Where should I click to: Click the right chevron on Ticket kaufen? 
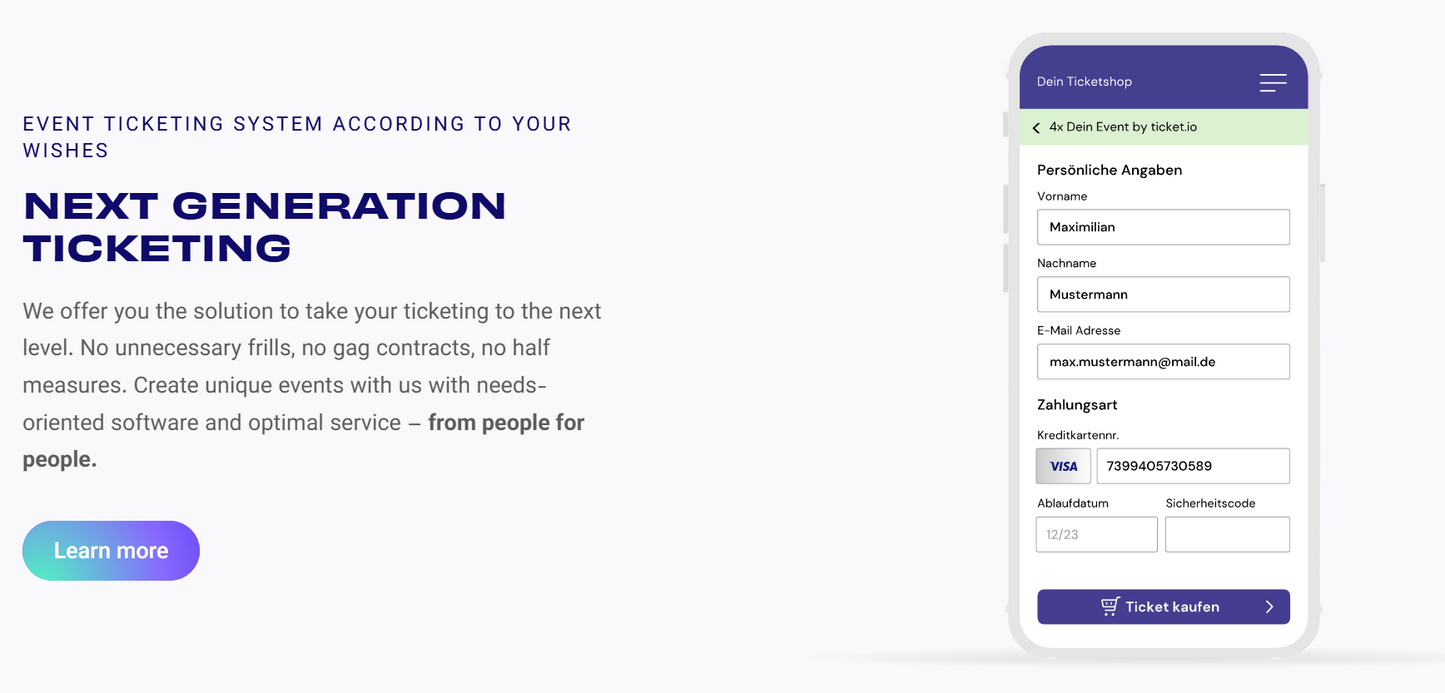point(1269,607)
